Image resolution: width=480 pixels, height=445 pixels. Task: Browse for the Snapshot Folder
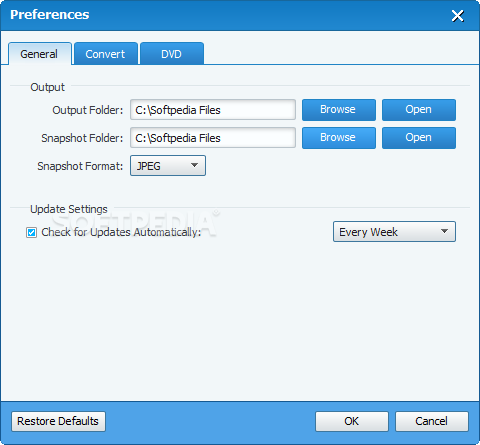point(339,138)
